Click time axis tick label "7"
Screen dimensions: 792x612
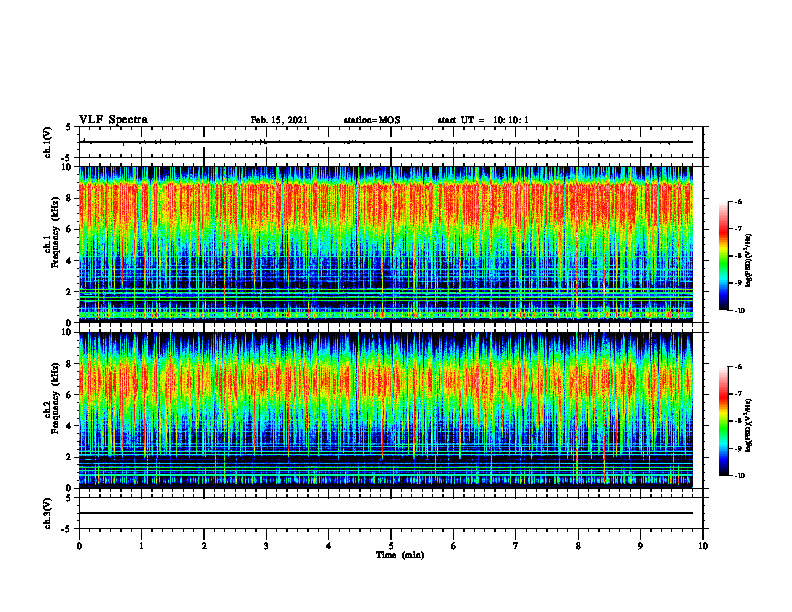pyautogui.click(x=516, y=546)
